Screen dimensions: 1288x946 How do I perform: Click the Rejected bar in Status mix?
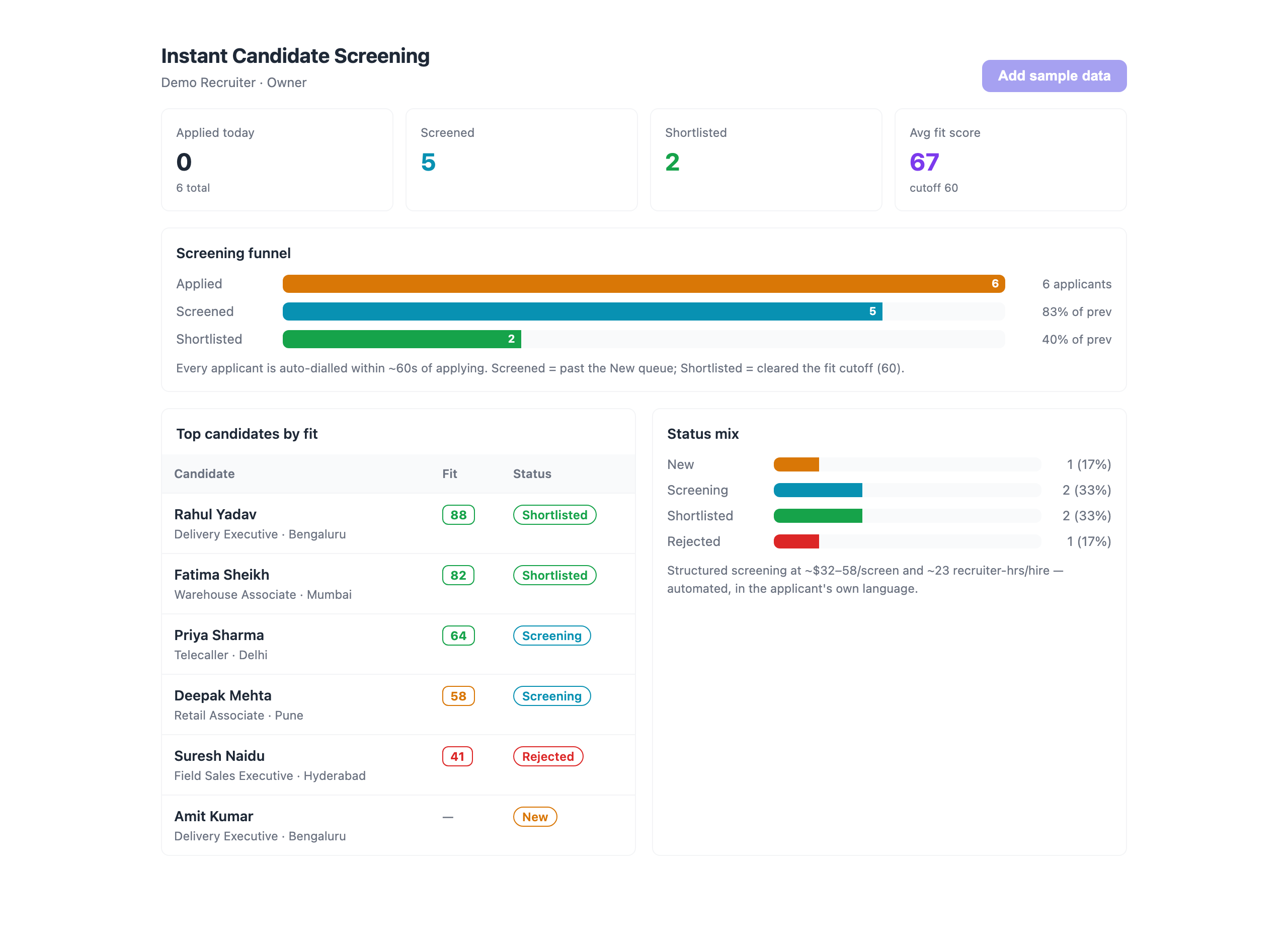[x=796, y=542]
